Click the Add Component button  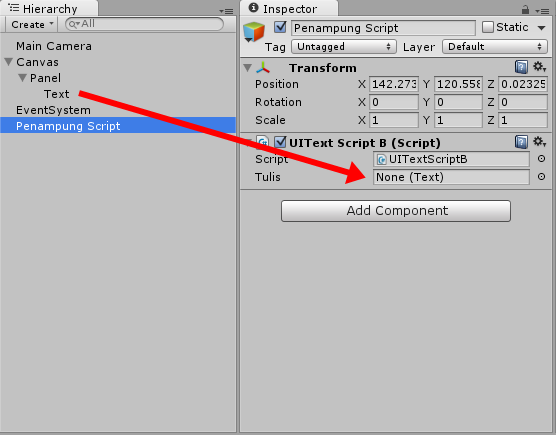point(396,211)
